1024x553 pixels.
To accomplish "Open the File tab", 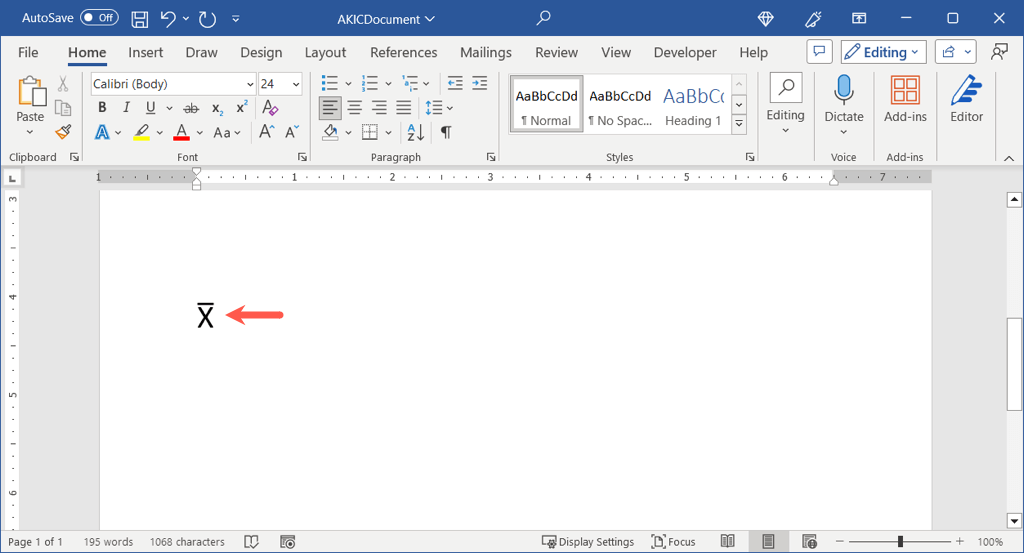I will [x=28, y=52].
